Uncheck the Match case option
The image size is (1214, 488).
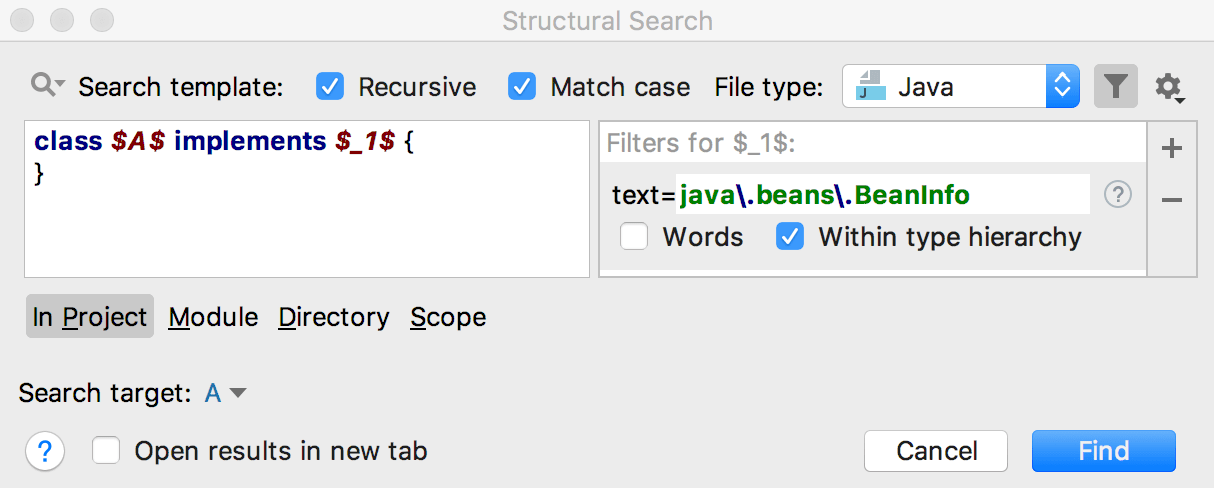pyautogui.click(x=522, y=87)
